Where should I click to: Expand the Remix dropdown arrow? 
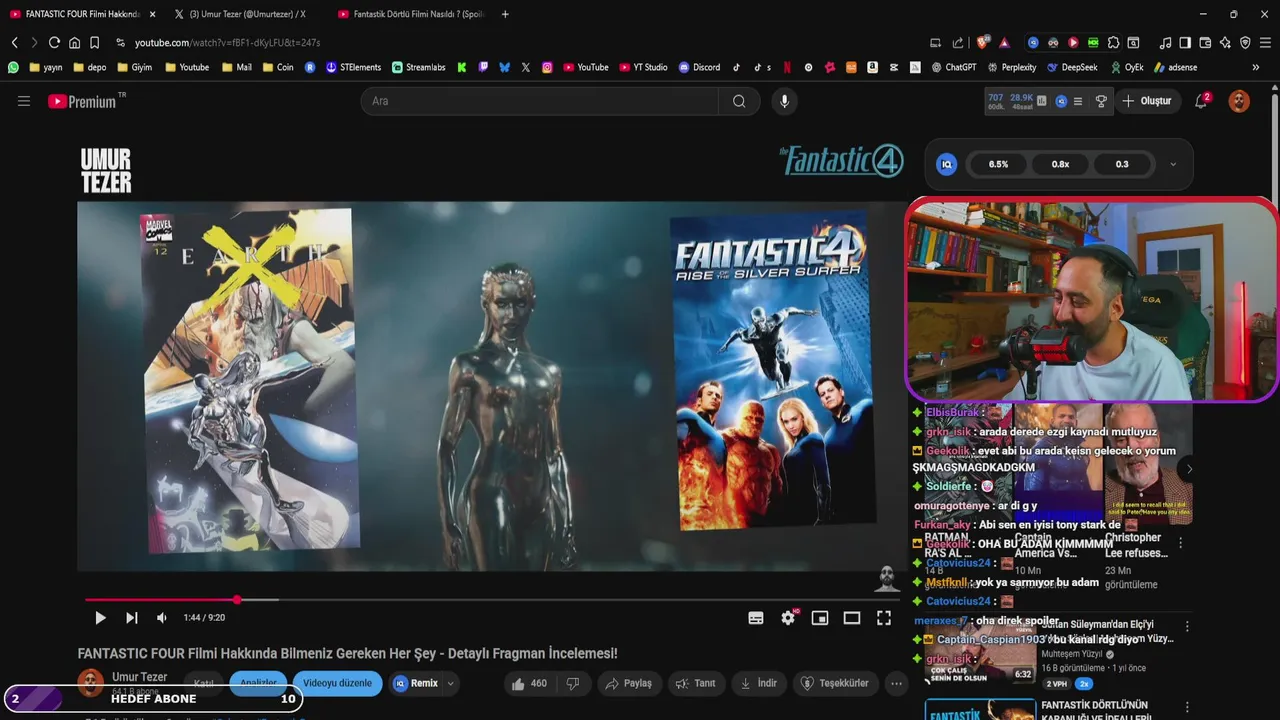pyautogui.click(x=450, y=683)
